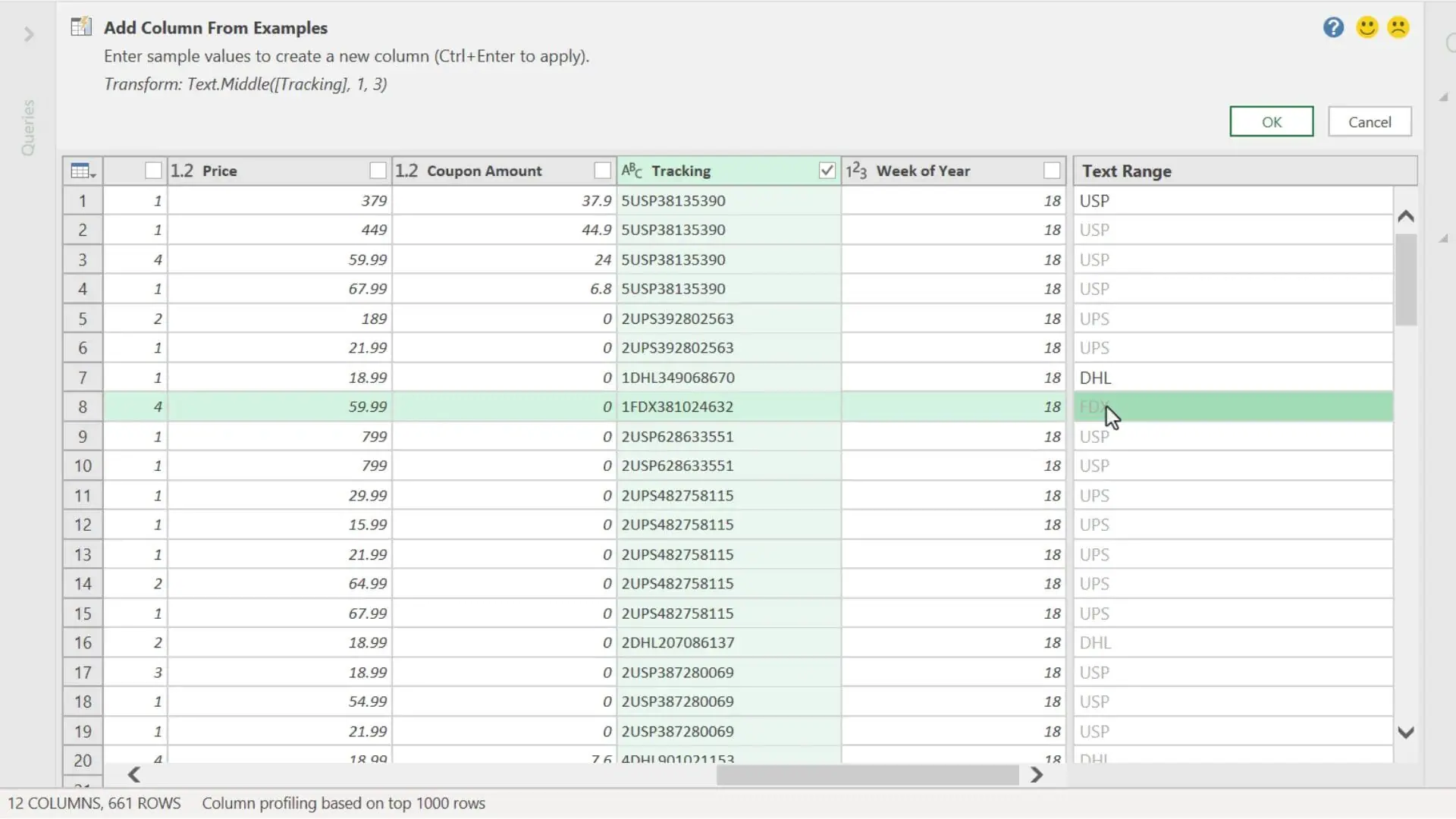Click the decimal number type icon on Price

[x=181, y=171]
